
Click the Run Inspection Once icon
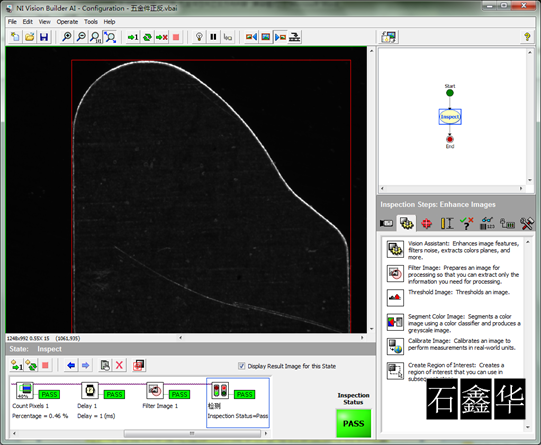click(x=132, y=37)
